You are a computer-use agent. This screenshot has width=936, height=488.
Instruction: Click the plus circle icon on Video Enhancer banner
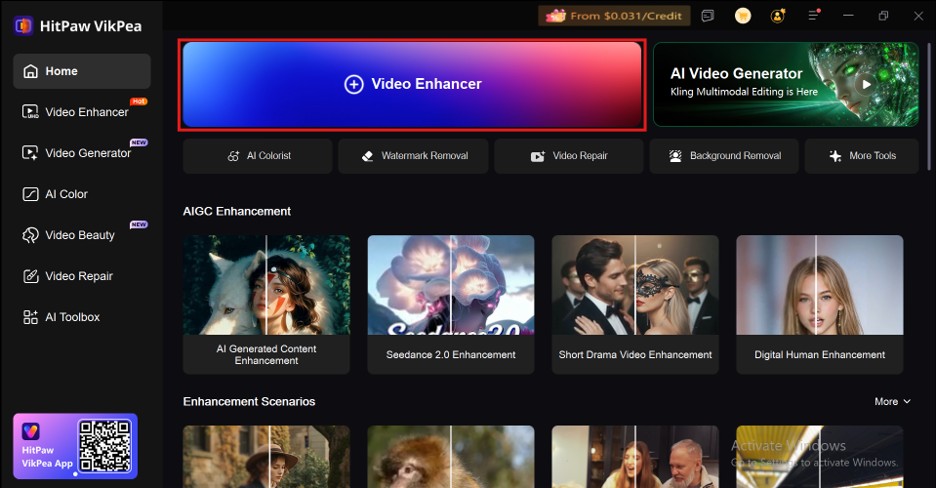pyautogui.click(x=354, y=85)
